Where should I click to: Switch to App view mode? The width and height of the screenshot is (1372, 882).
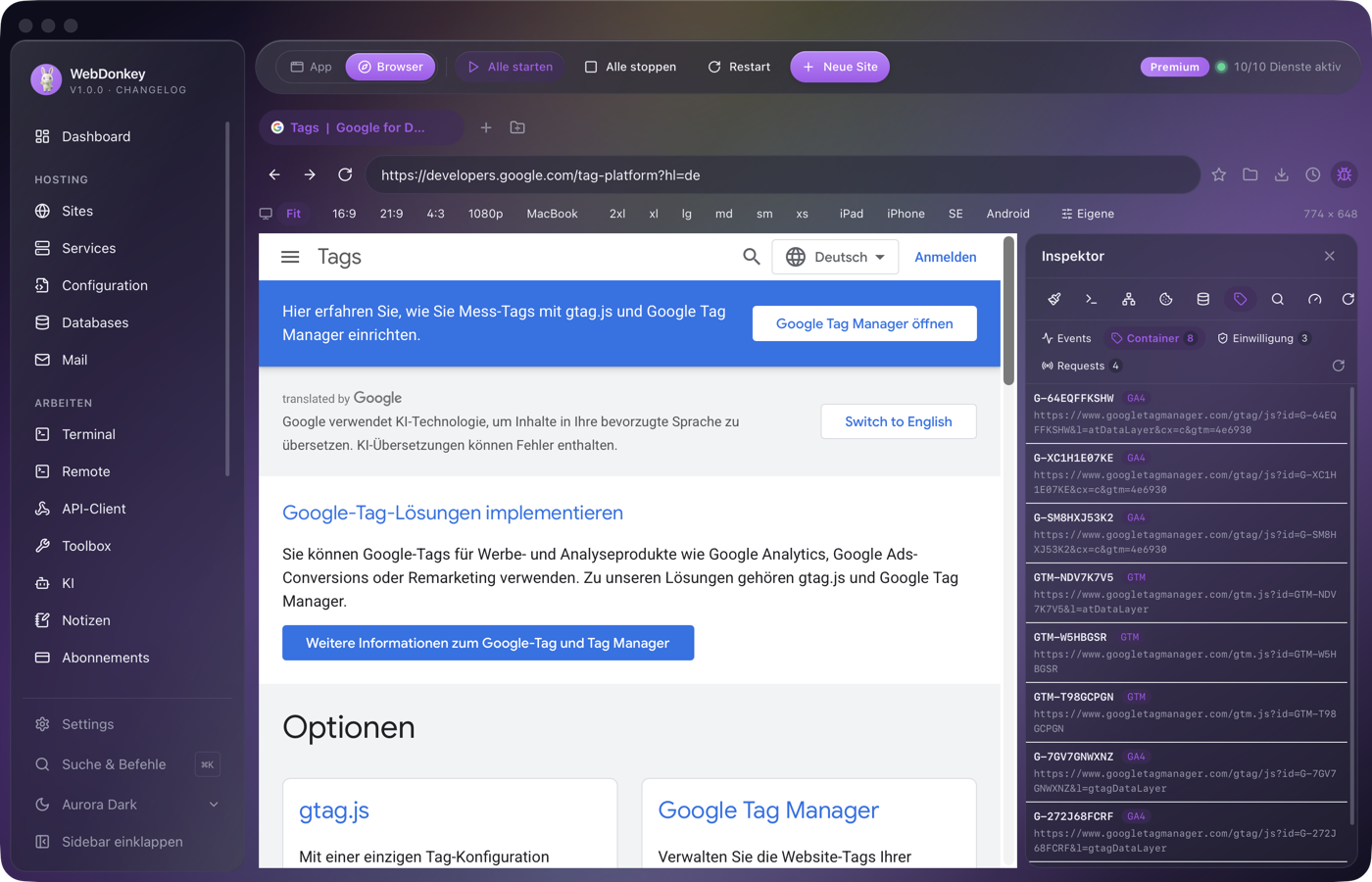point(311,67)
